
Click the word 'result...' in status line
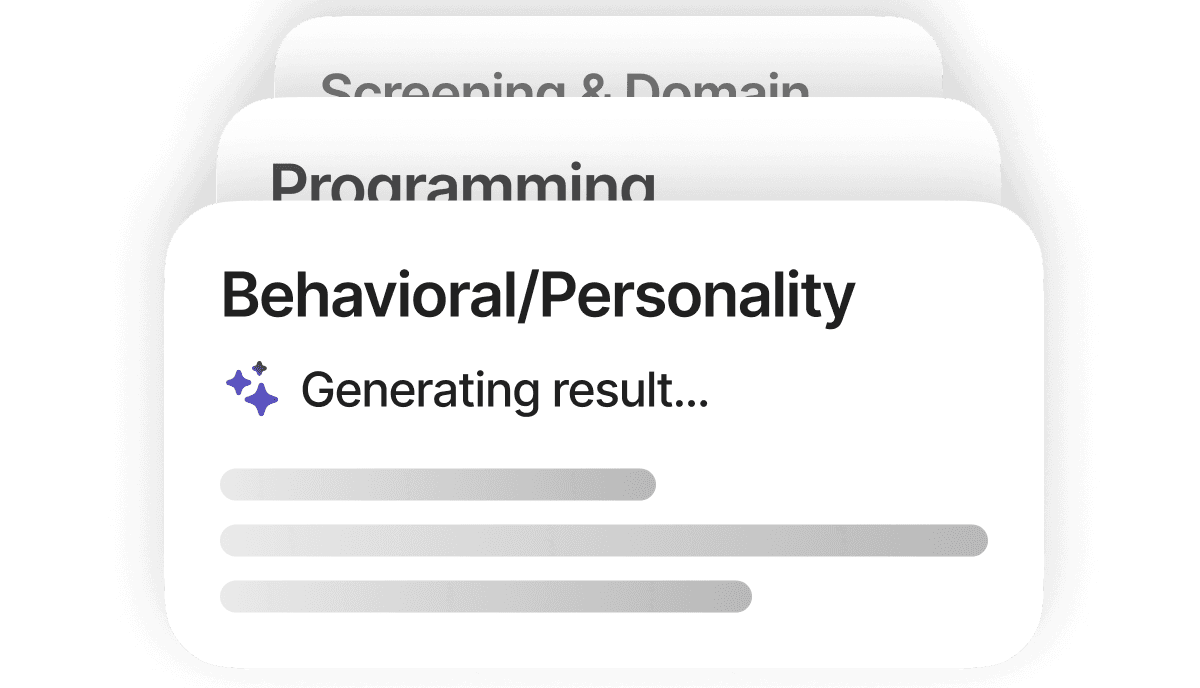pyautogui.click(x=630, y=389)
